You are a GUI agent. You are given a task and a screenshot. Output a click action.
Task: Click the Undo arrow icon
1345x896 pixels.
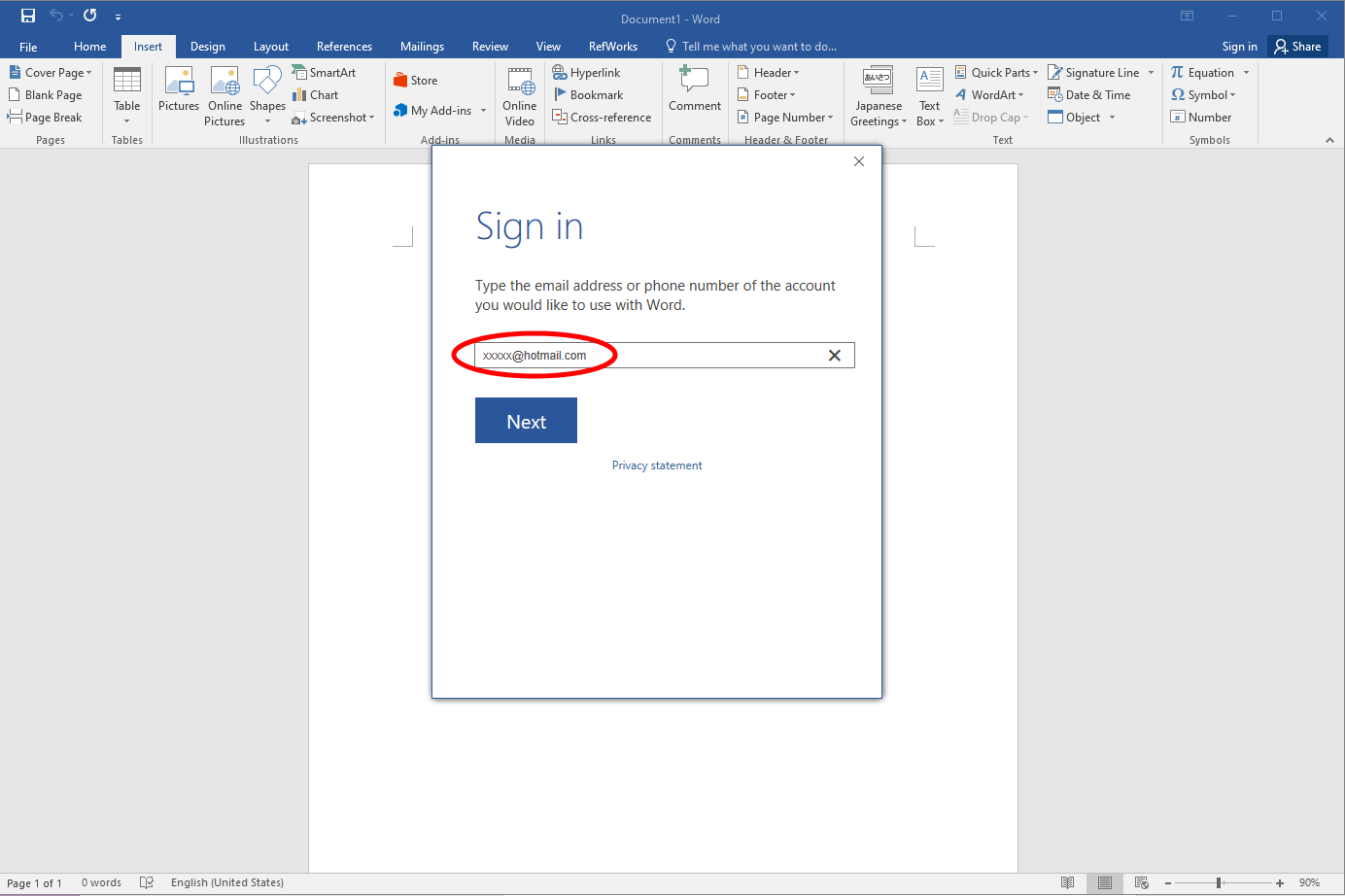pos(56,16)
